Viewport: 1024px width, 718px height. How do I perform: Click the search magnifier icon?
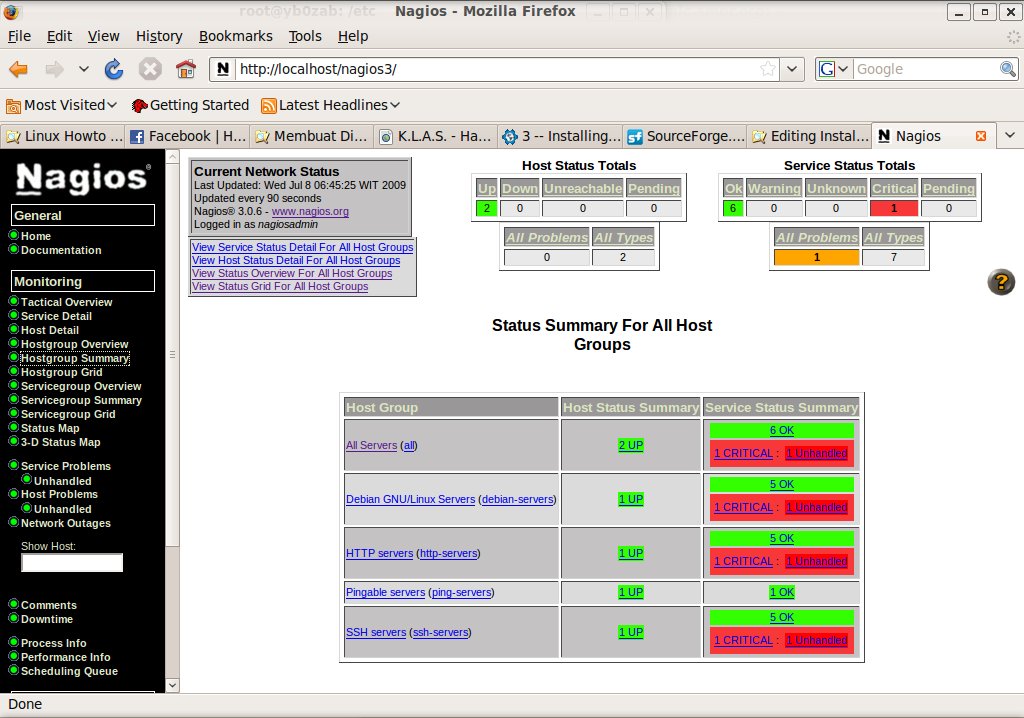[1008, 69]
